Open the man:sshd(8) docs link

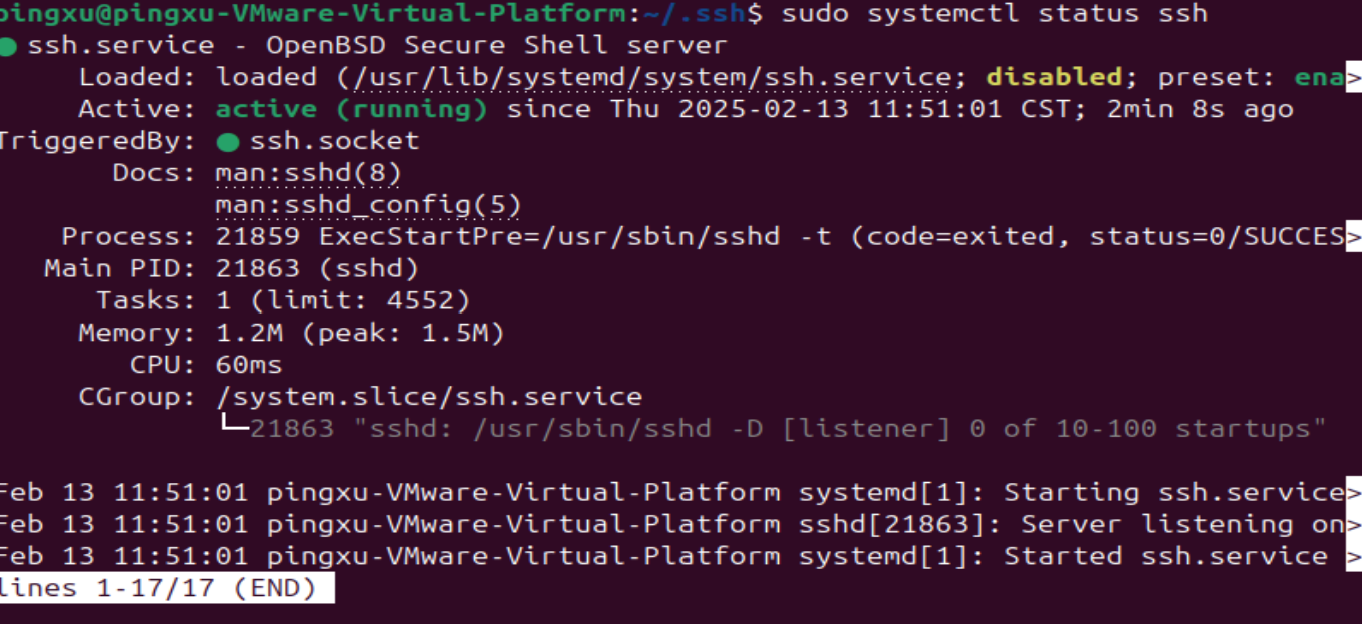click(308, 173)
